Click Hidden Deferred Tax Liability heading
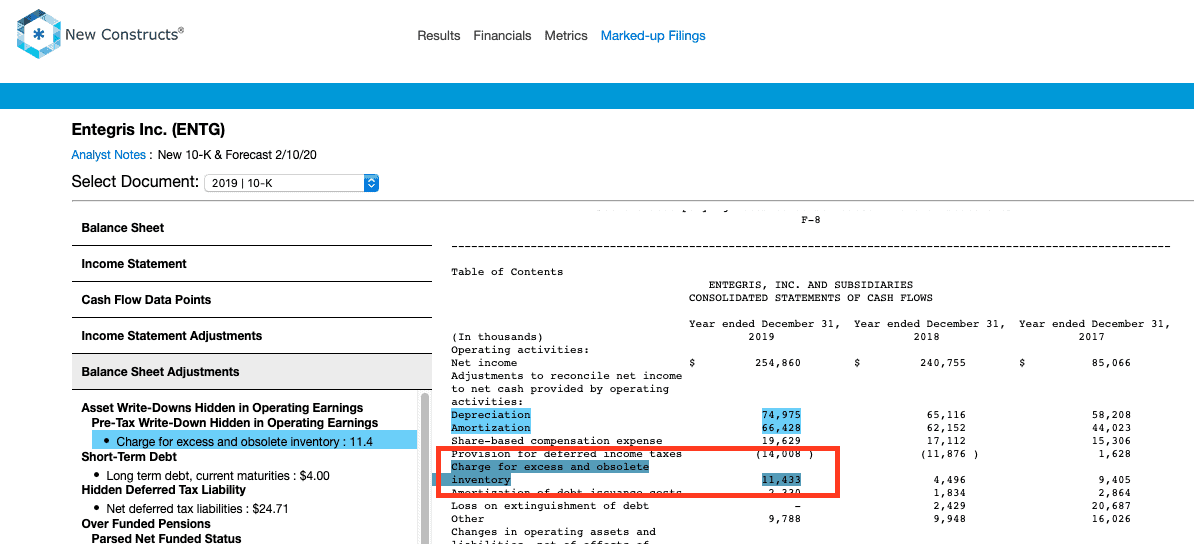Screen dimensions: 1194x544 point(164,490)
